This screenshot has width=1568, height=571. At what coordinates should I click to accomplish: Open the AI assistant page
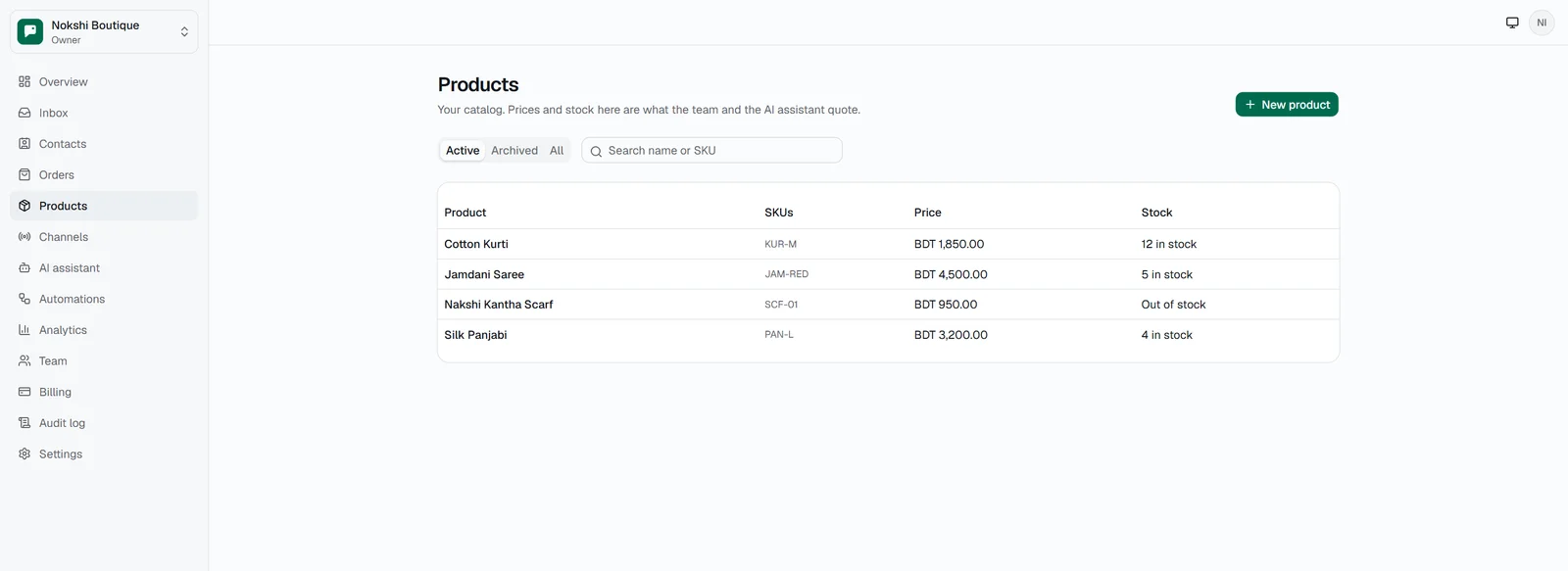[x=104, y=267]
